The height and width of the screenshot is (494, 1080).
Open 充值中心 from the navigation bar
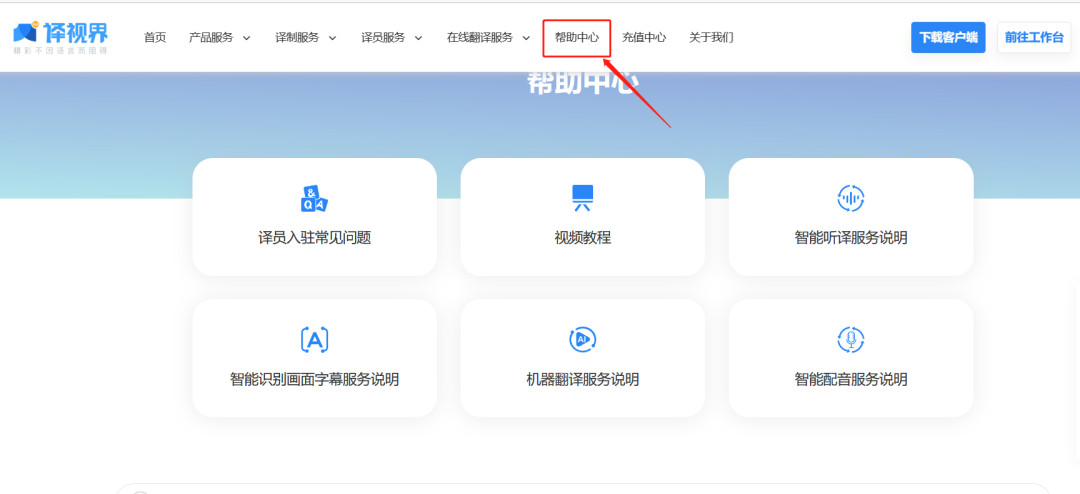pyautogui.click(x=644, y=37)
